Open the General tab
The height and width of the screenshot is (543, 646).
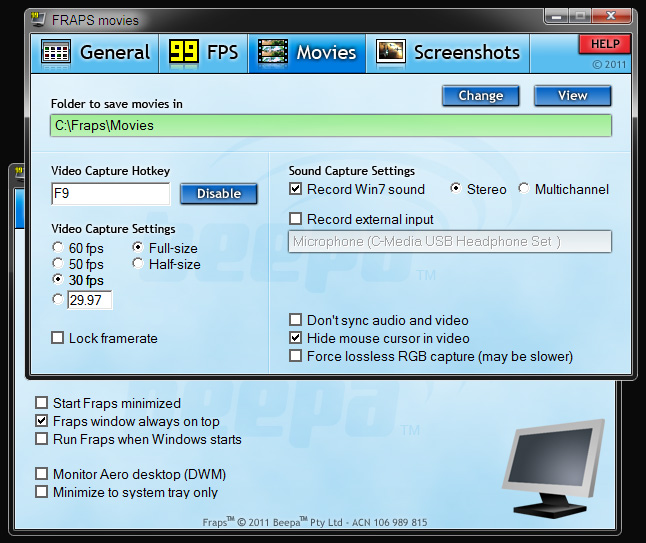tap(95, 53)
